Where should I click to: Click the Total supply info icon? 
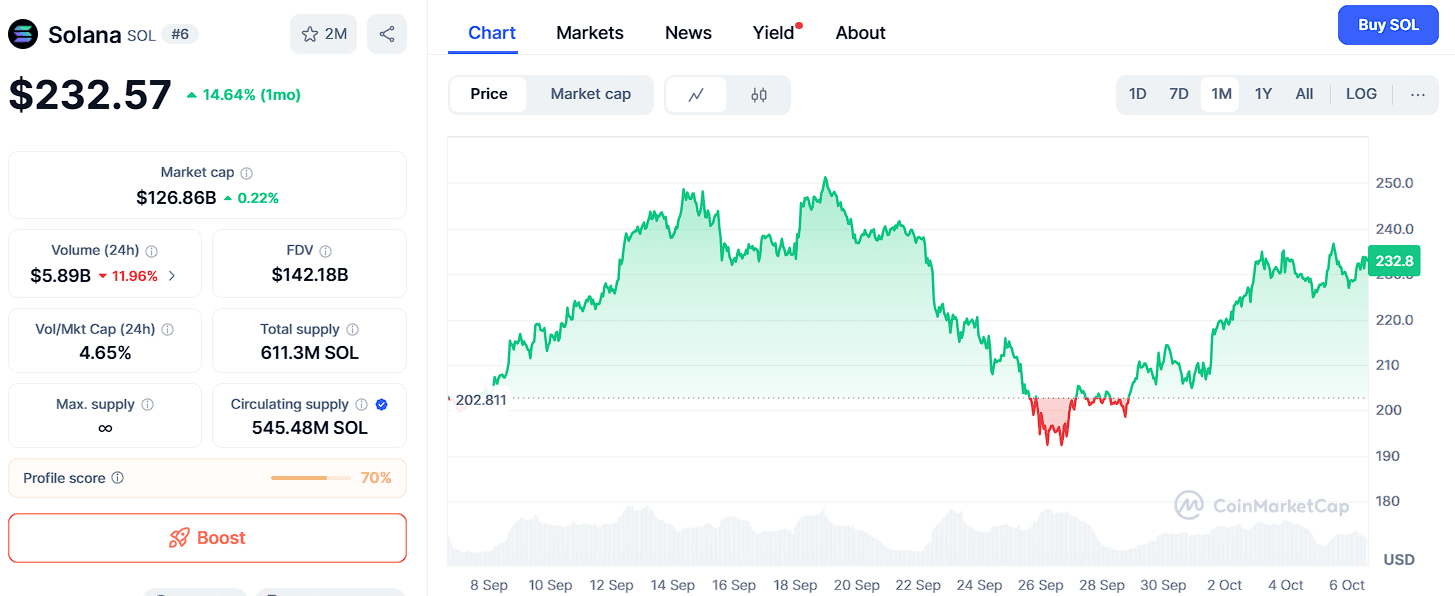tap(352, 329)
